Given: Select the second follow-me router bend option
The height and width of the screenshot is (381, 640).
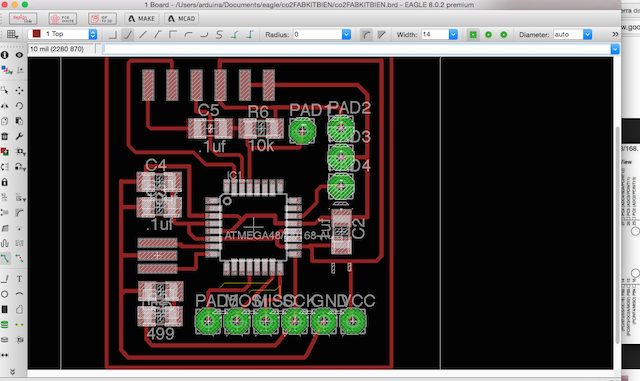Looking at the screenshot, I should [250, 35].
